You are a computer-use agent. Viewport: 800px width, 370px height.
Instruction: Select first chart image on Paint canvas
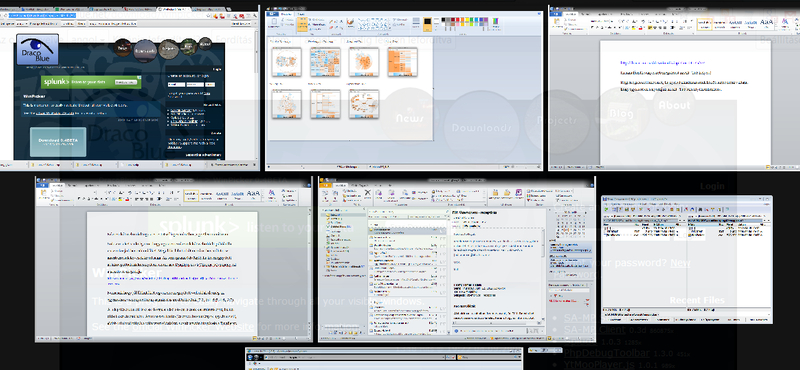point(286,62)
